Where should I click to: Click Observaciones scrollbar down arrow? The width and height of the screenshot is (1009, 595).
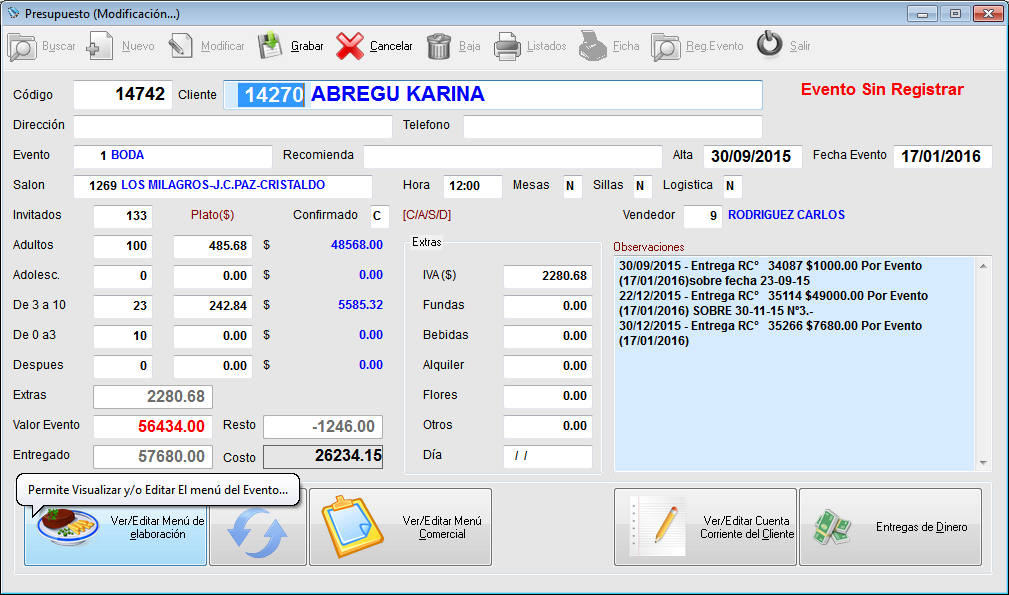point(983,463)
